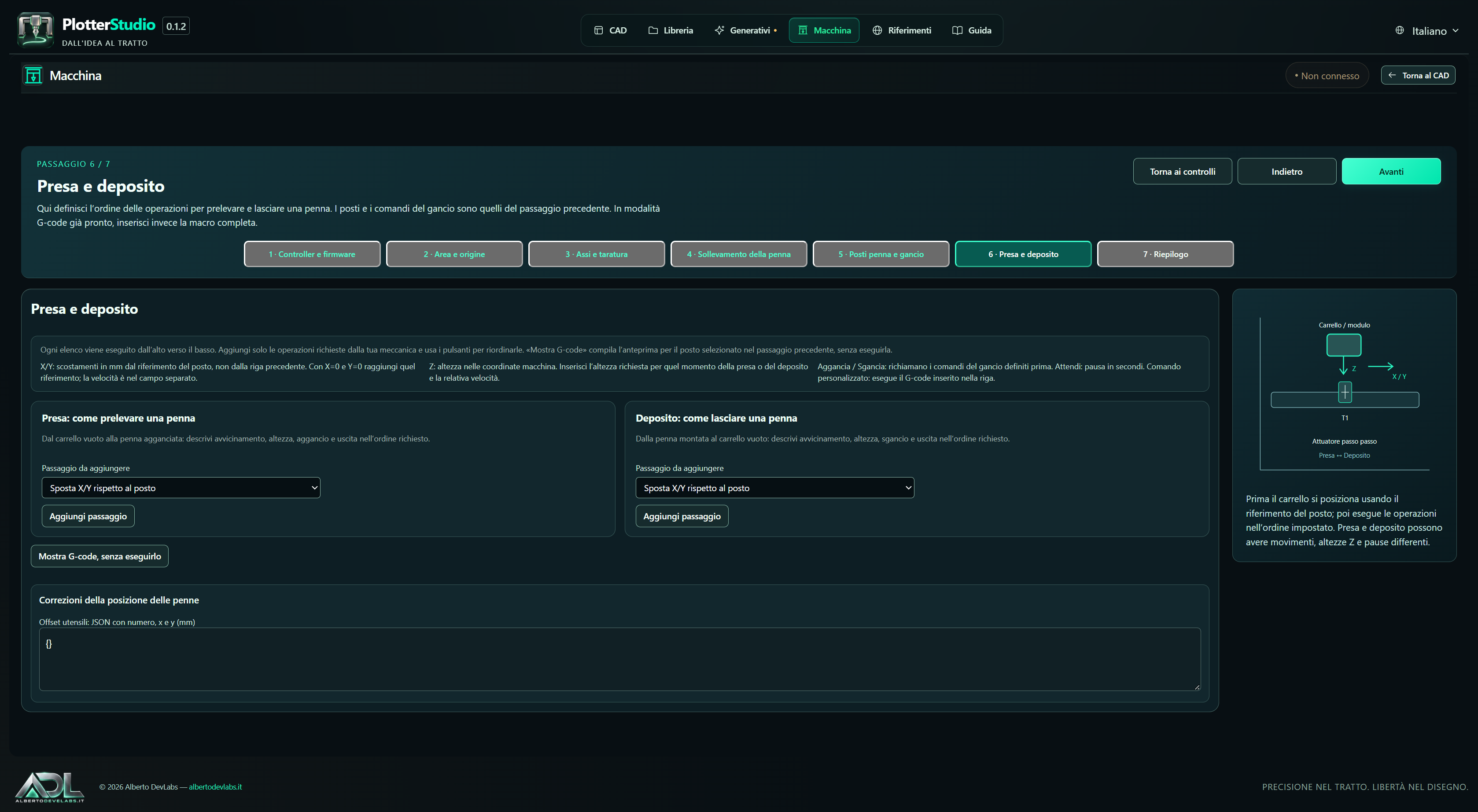
Task: Open the Generativi tab
Action: tap(745, 30)
